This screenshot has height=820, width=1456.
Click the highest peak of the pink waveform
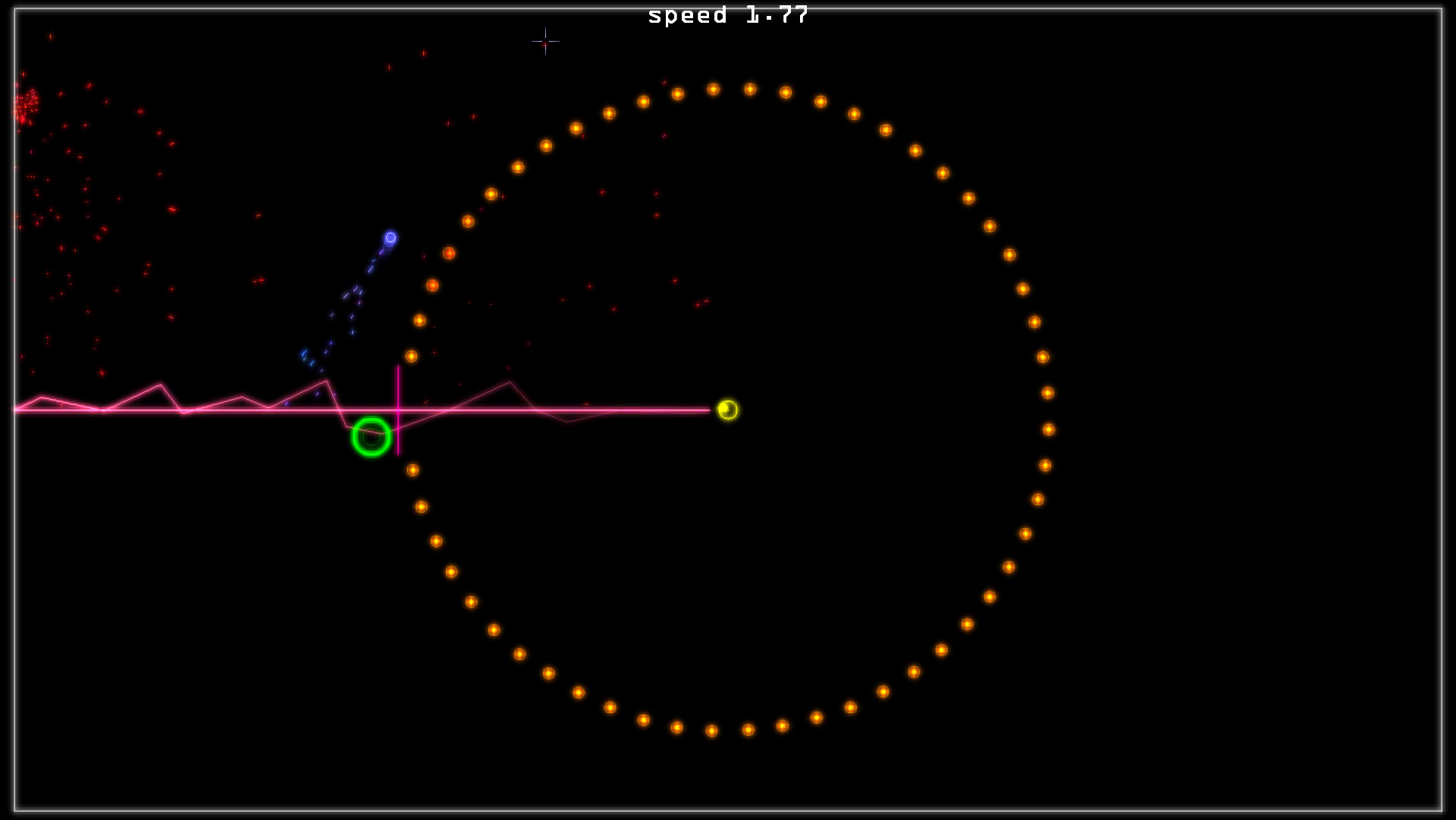(x=326, y=379)
